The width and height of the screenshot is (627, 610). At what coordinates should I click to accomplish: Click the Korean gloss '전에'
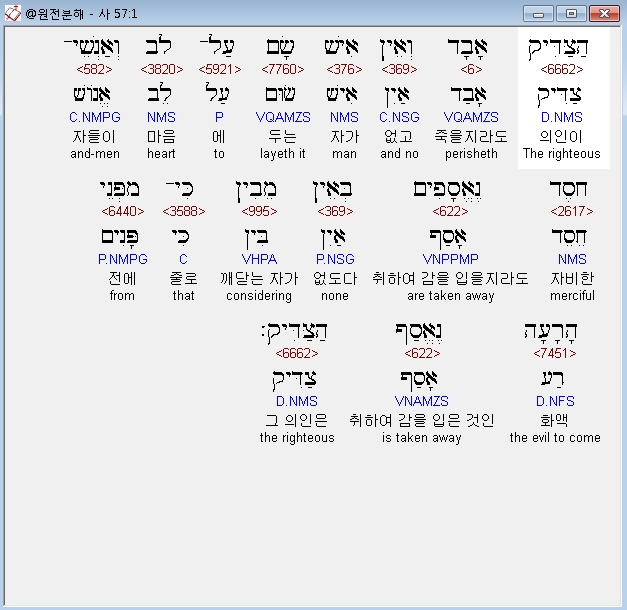tap(122, 279)
